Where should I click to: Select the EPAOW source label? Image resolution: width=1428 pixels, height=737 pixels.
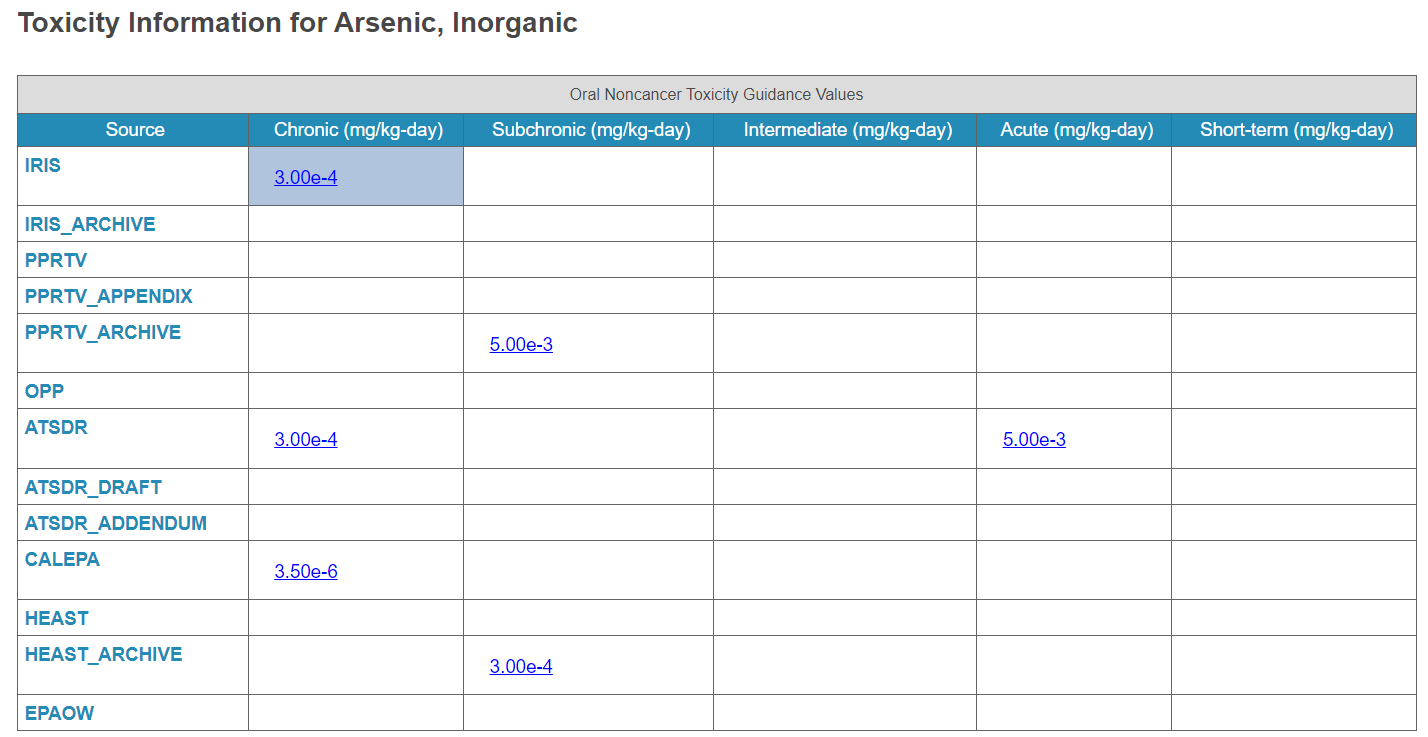[60, 714]
